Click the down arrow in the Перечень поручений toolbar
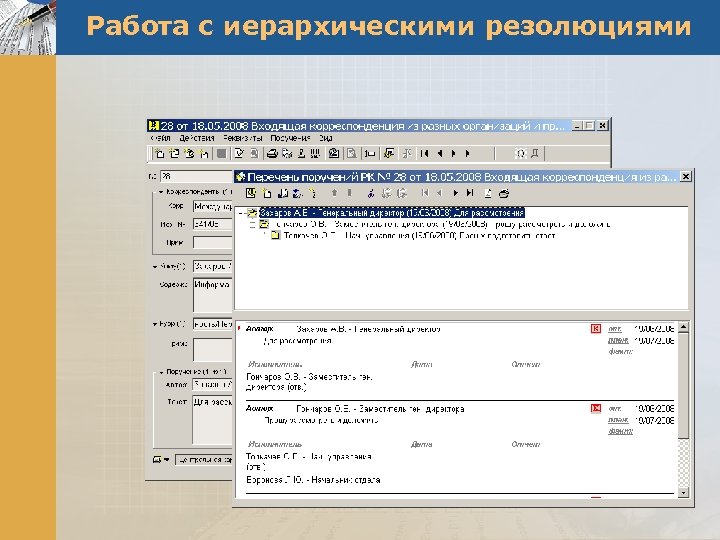The width and height of the screenshot is (720, 540). point(350,193)
